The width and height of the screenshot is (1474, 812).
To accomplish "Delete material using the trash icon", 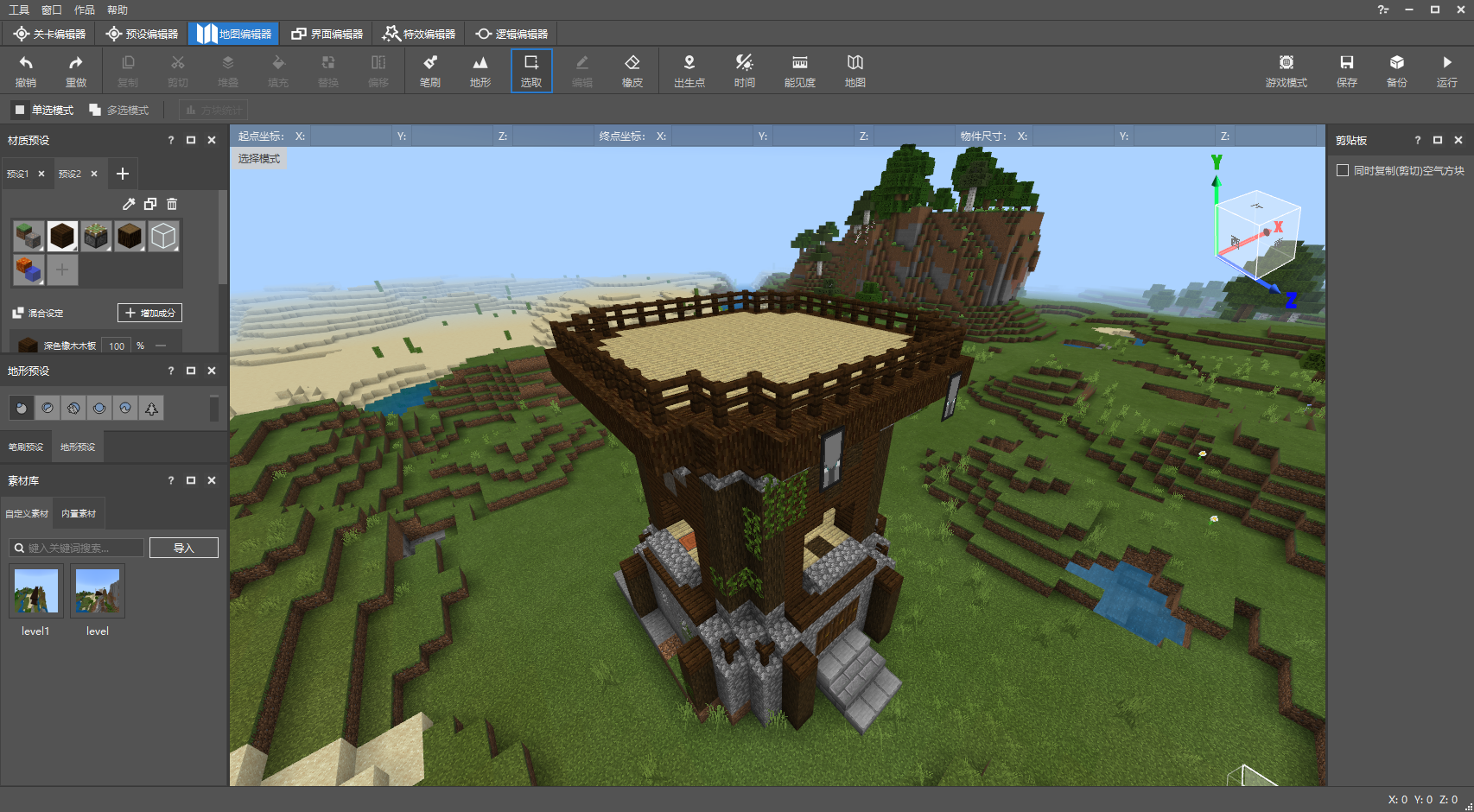I will 172,204.
